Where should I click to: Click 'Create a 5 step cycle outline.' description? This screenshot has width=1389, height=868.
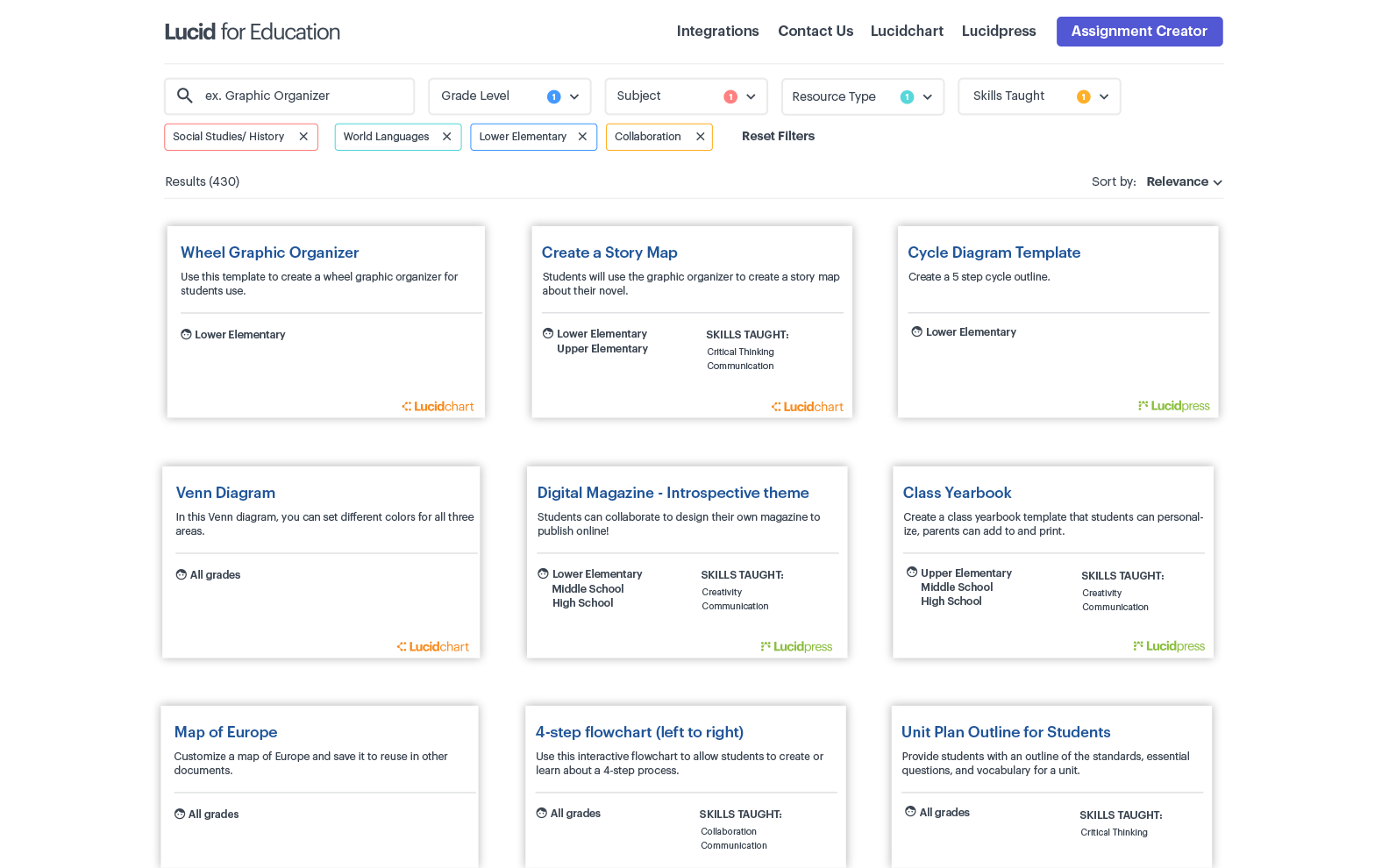click(x=979, y=277)
